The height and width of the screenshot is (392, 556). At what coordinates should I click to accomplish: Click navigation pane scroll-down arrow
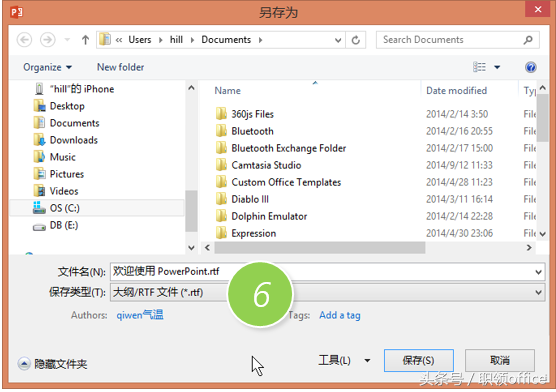click(x=191, y=248)
